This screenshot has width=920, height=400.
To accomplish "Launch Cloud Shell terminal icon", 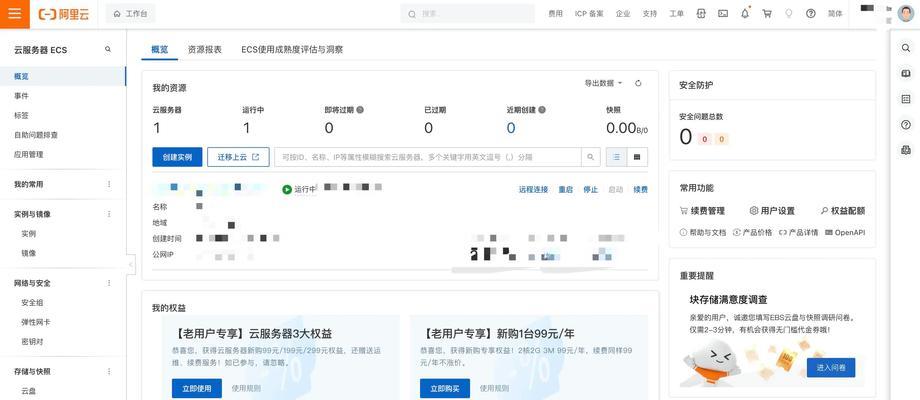I will [x=723, y=13].
